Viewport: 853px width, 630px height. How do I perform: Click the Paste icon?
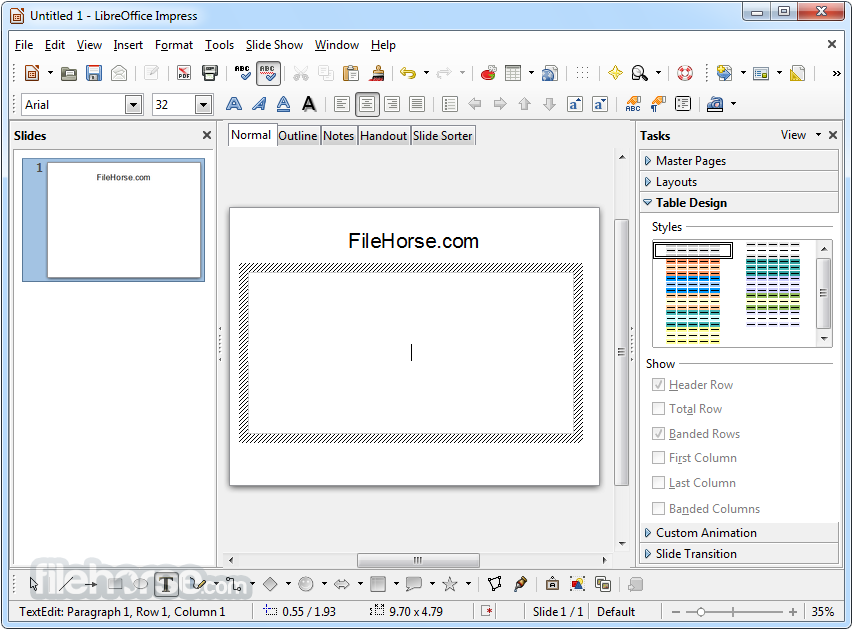pos(351,73)
